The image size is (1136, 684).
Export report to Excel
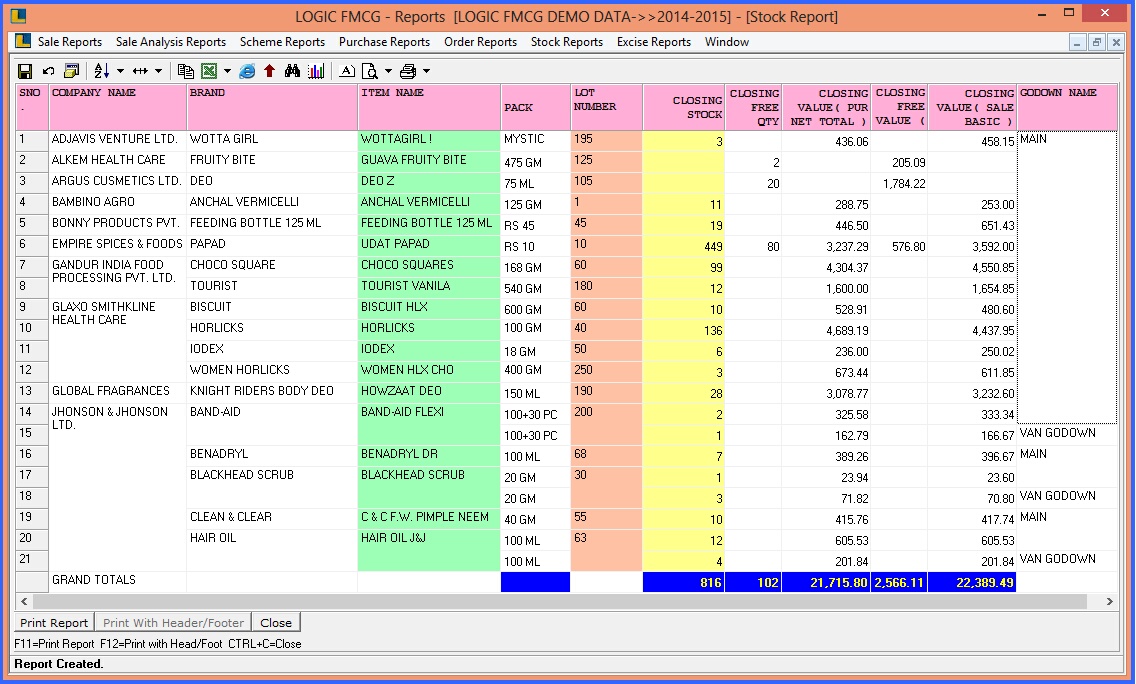coord(211,70)
